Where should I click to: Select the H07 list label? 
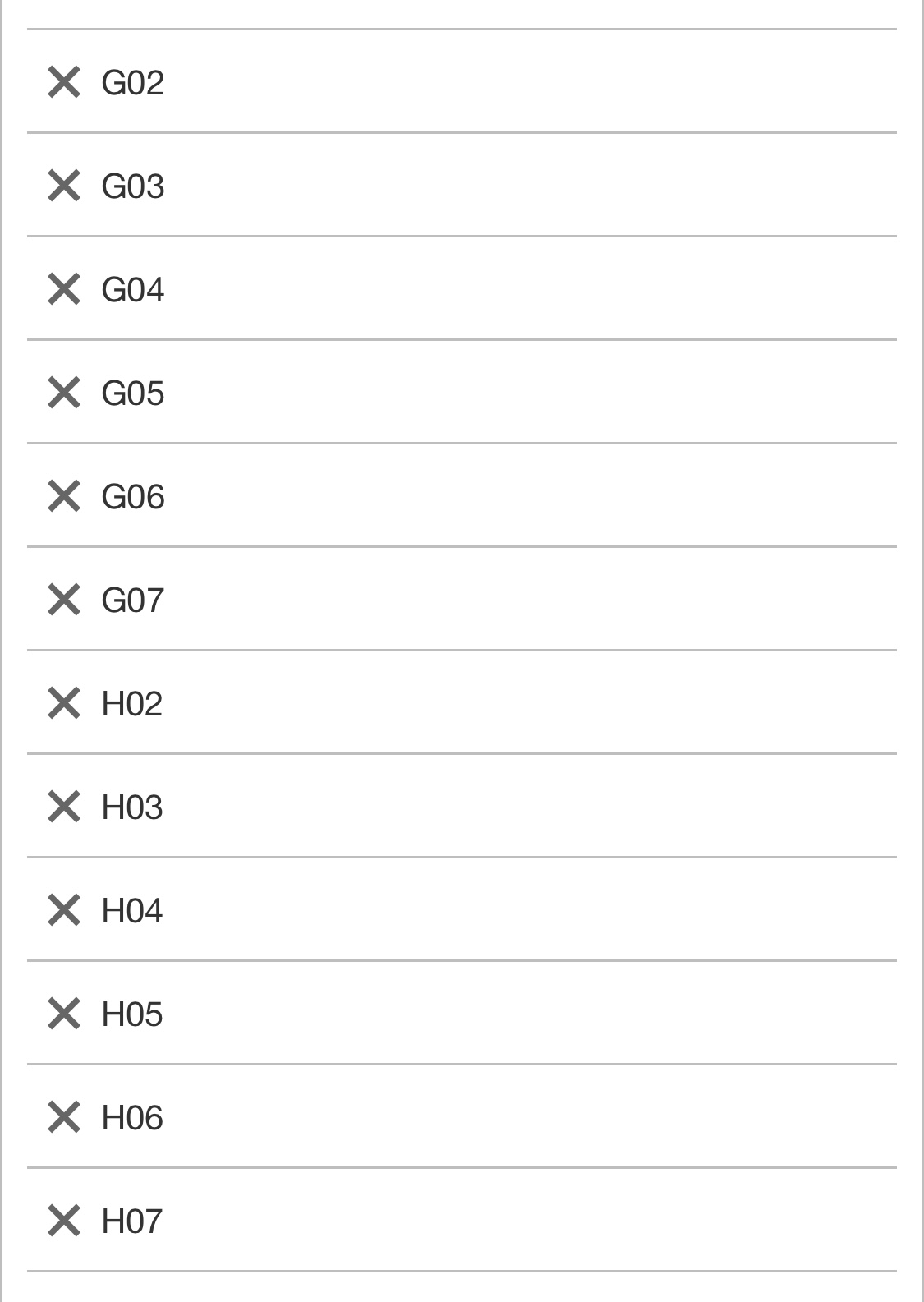[x=131, y=1221]
